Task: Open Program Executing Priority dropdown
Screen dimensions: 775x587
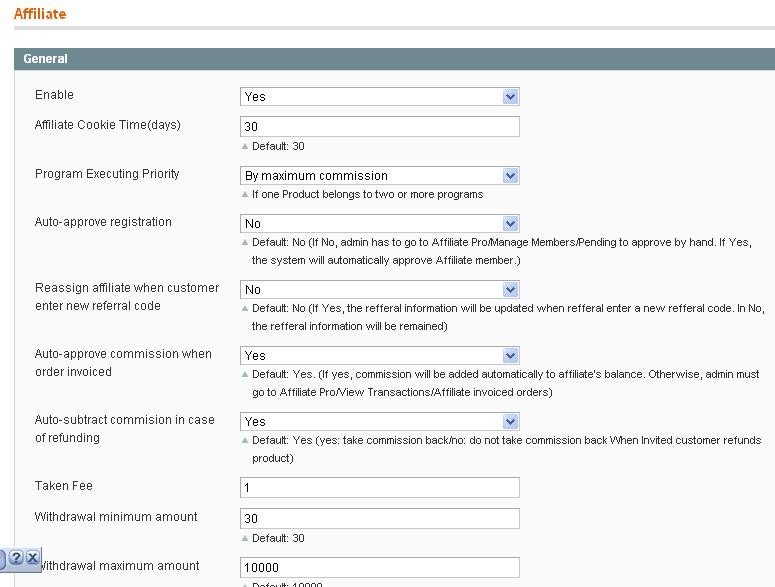Action: pos(380,175)
